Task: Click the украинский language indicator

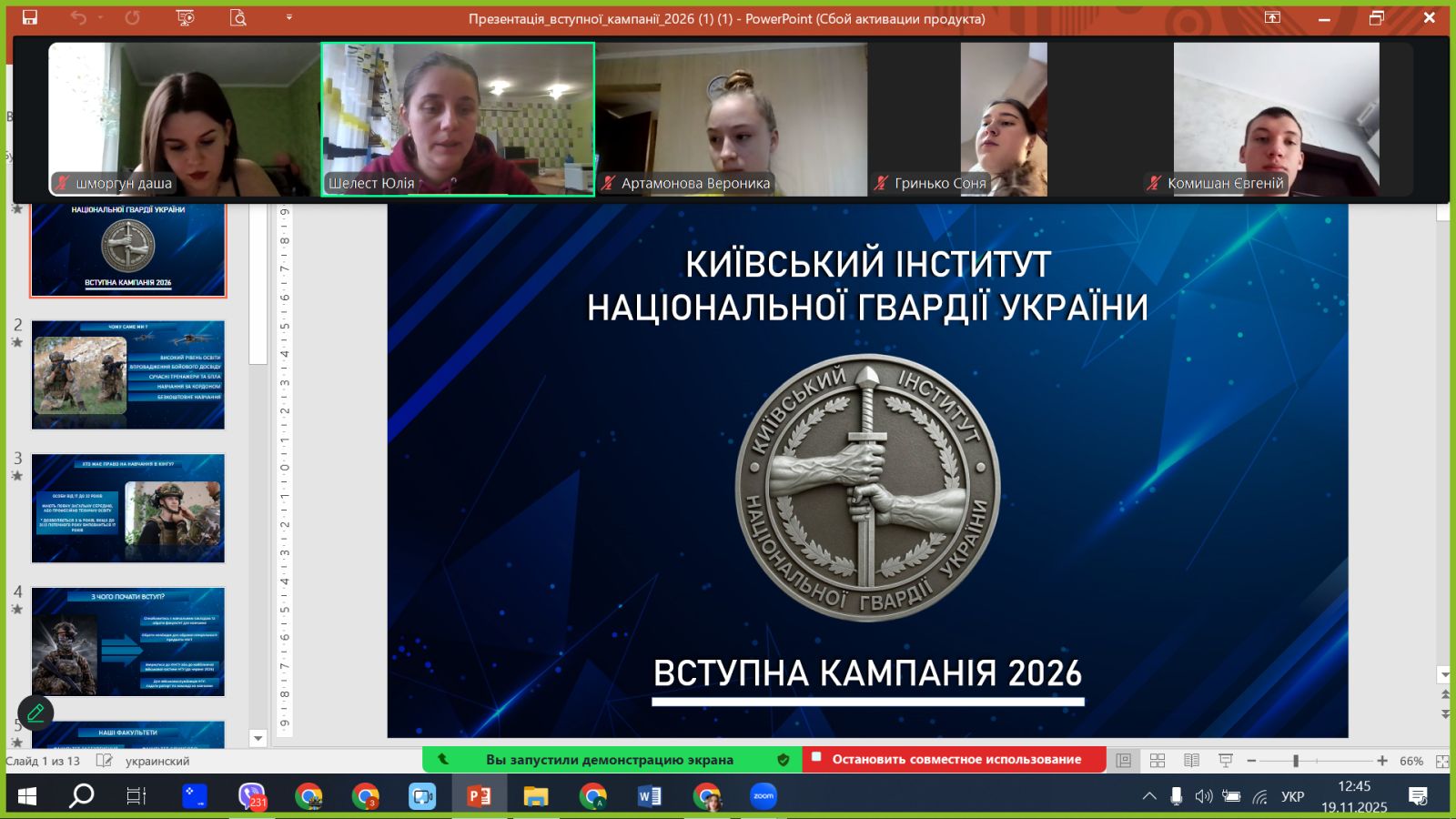Action: 157,761
